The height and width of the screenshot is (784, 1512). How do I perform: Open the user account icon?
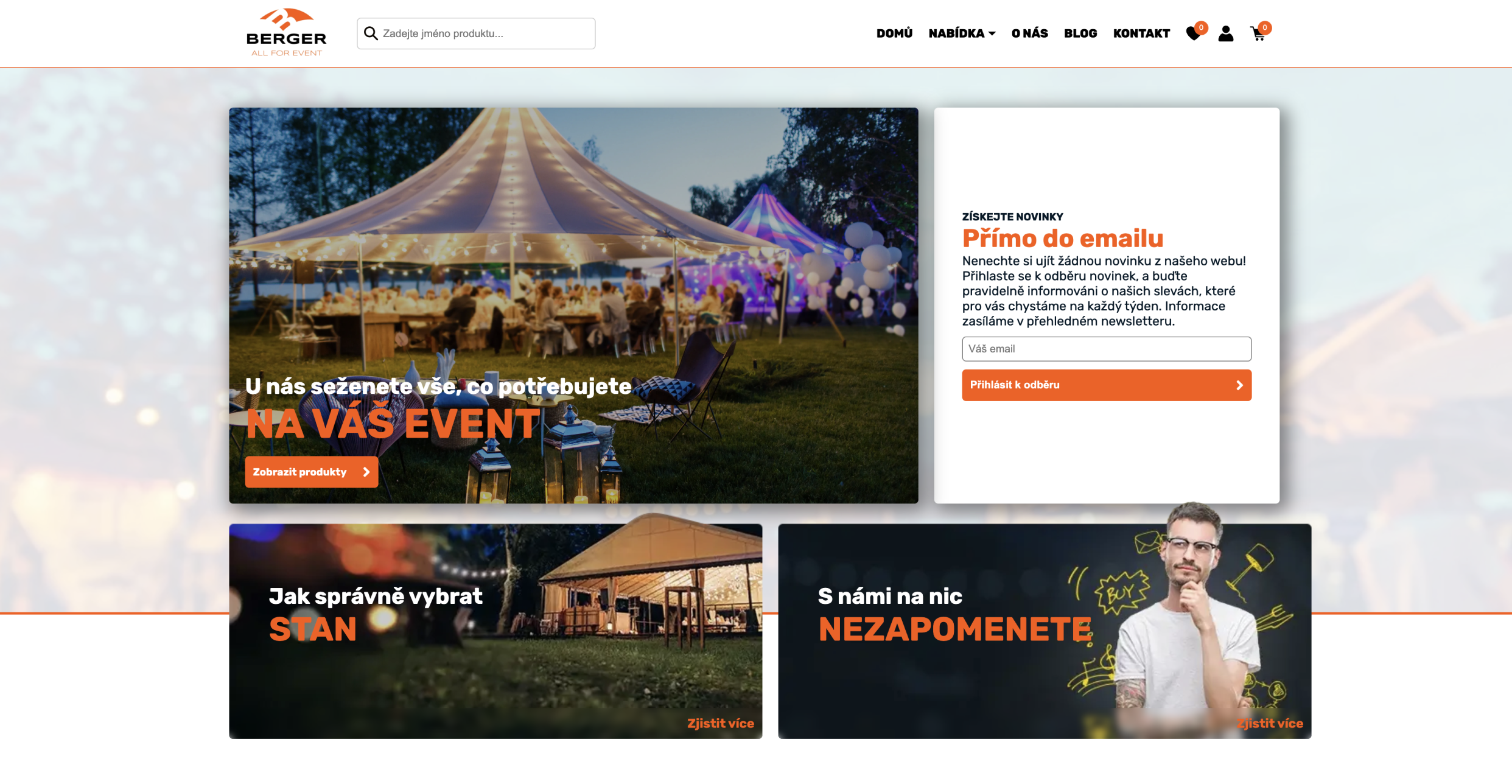(1225, 33)
